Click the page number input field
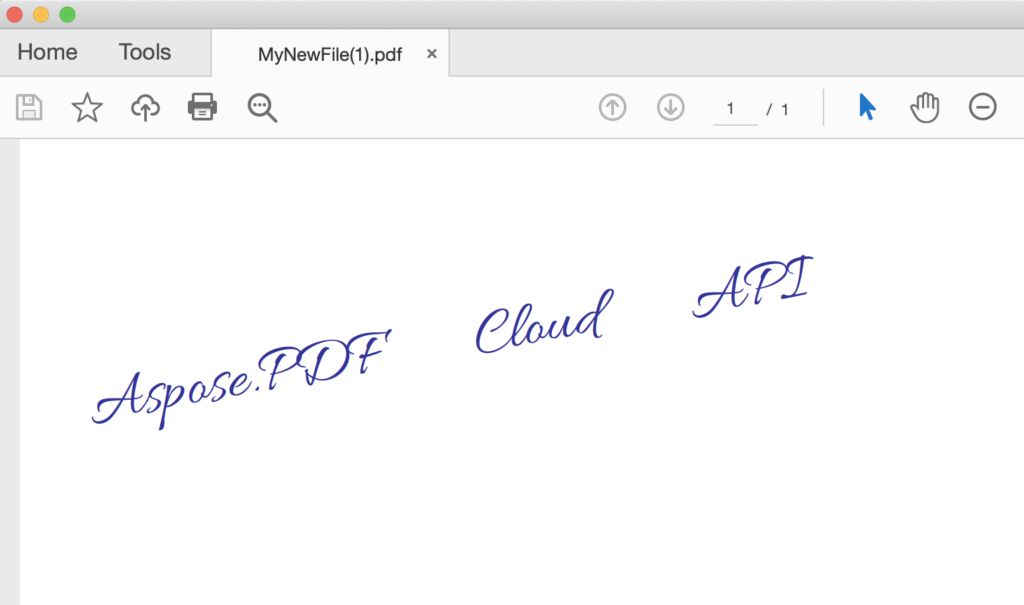This screenshot has height=605, width=1024. coord(735,109)
